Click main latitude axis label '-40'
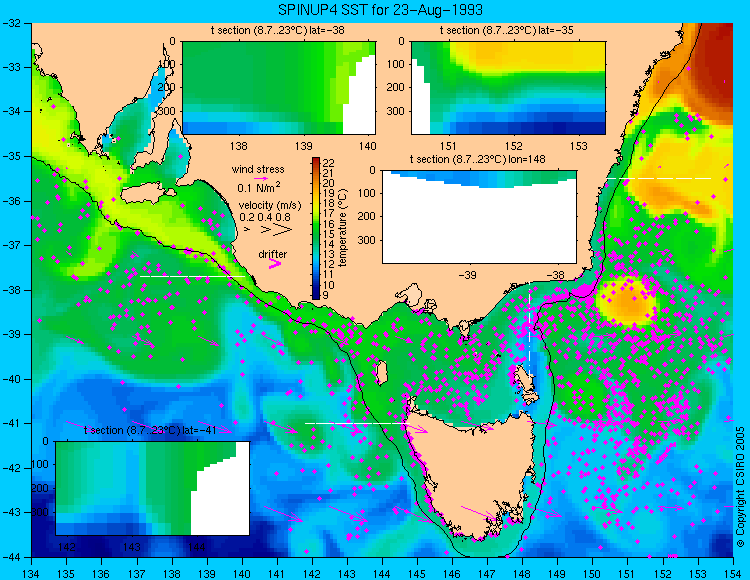Viewport: 750px width, 580px height. (11, 379)
